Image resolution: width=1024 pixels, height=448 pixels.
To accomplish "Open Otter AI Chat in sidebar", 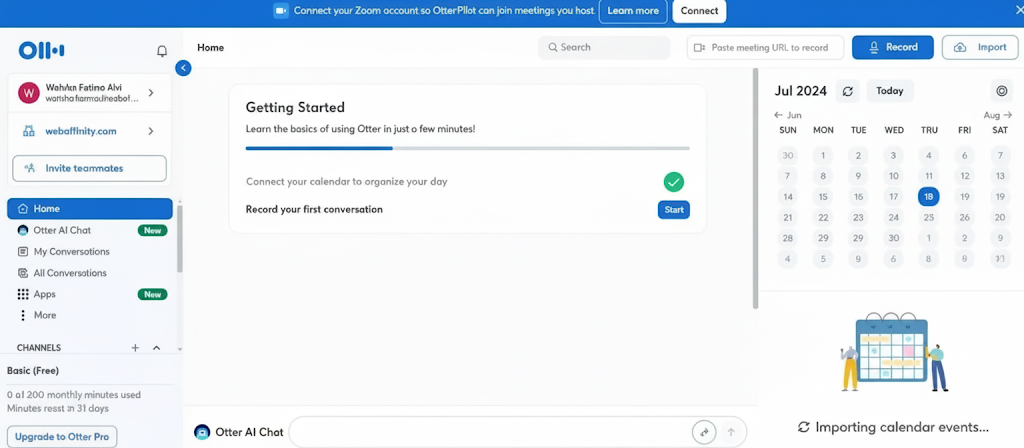I will coord(90,231).
